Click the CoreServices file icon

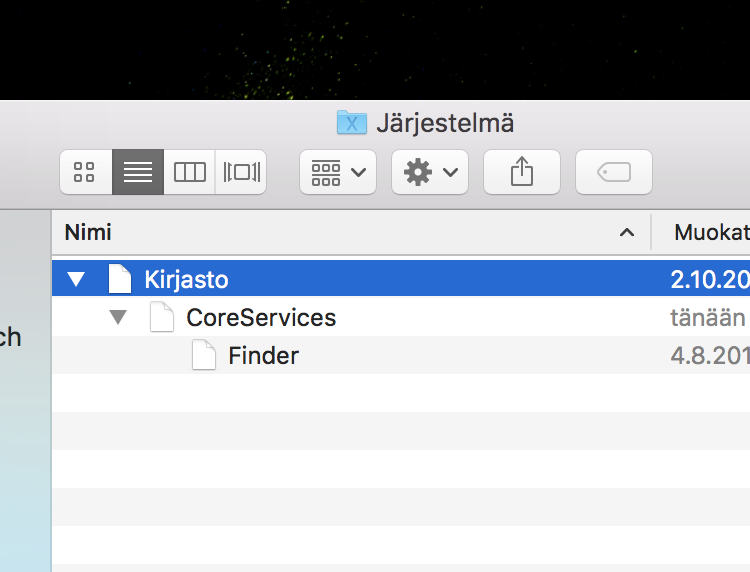[162, 317]
